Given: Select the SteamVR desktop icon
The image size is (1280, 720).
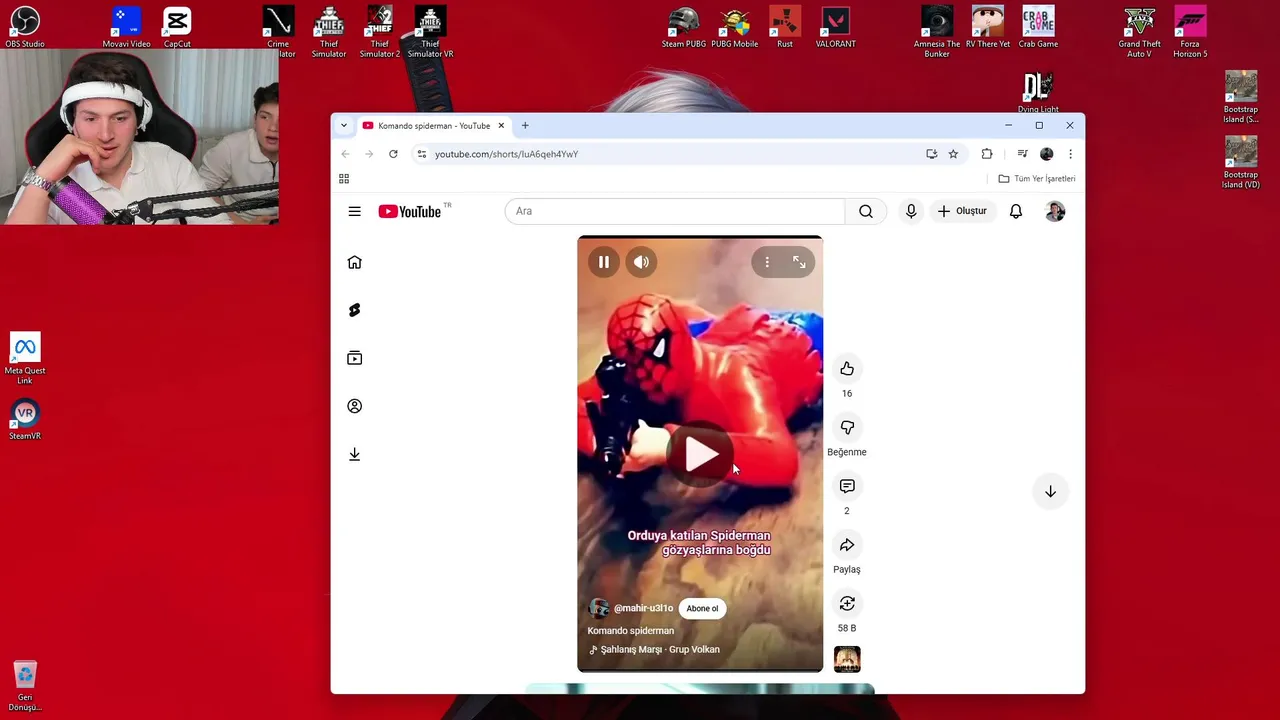Looking at the screenshot, I should click(x=25, y=420).
